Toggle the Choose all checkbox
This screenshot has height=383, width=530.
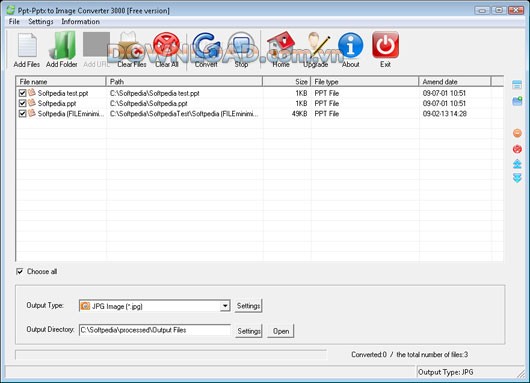(x=20, y=271)
